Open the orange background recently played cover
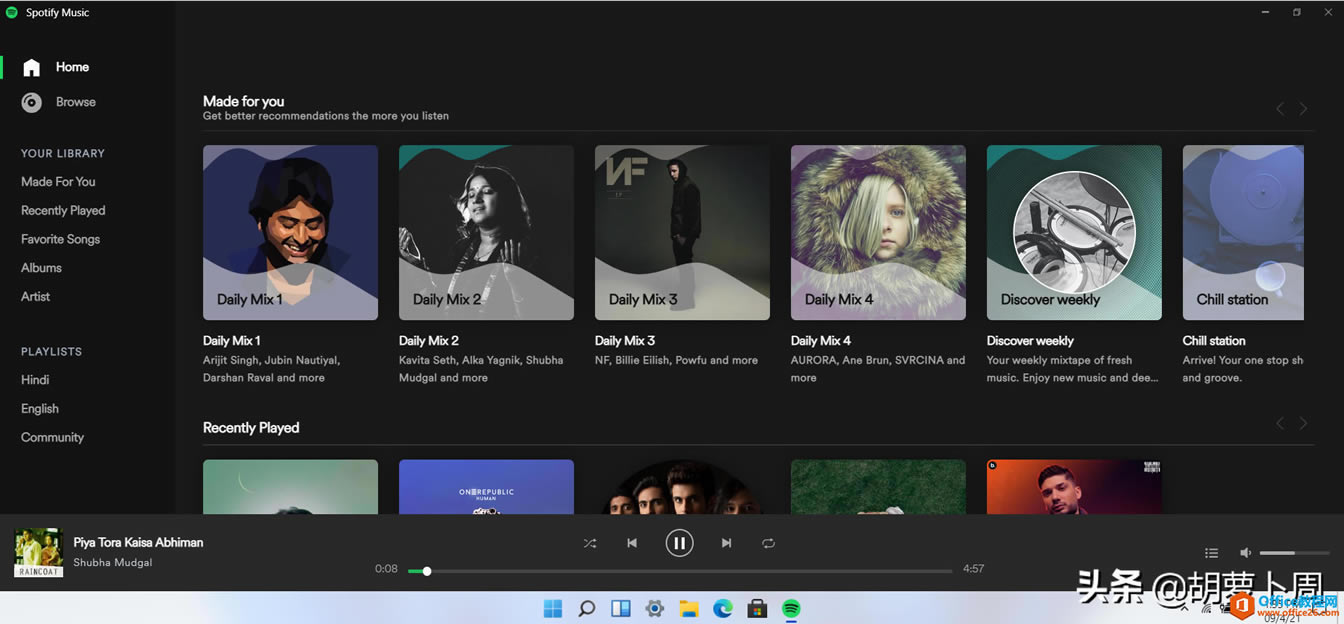1344x624 pixels. (x=1074, y=487)
